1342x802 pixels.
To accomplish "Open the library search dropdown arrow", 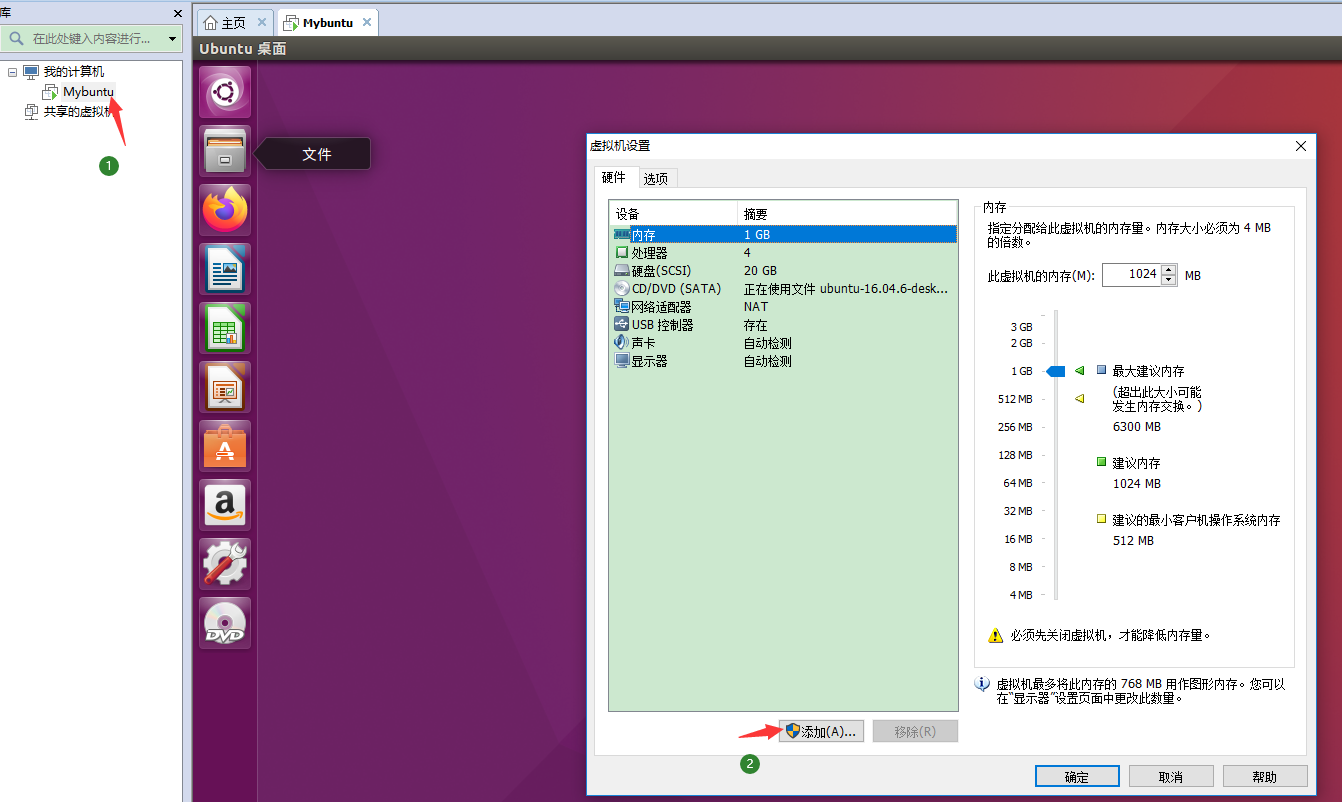I will (x=172, y=39).
